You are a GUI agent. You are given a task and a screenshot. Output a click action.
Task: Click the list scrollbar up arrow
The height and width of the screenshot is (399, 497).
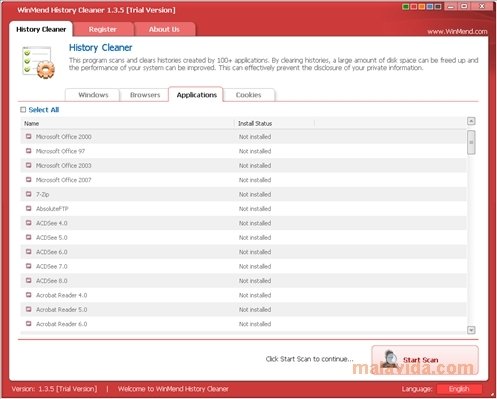(x=471, y=121)
